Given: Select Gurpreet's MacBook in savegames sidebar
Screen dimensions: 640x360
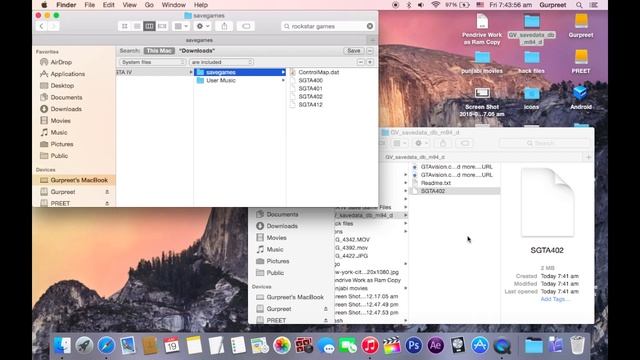Looking at the screenshot, I should pyautogui.click(x=74, y=180).
